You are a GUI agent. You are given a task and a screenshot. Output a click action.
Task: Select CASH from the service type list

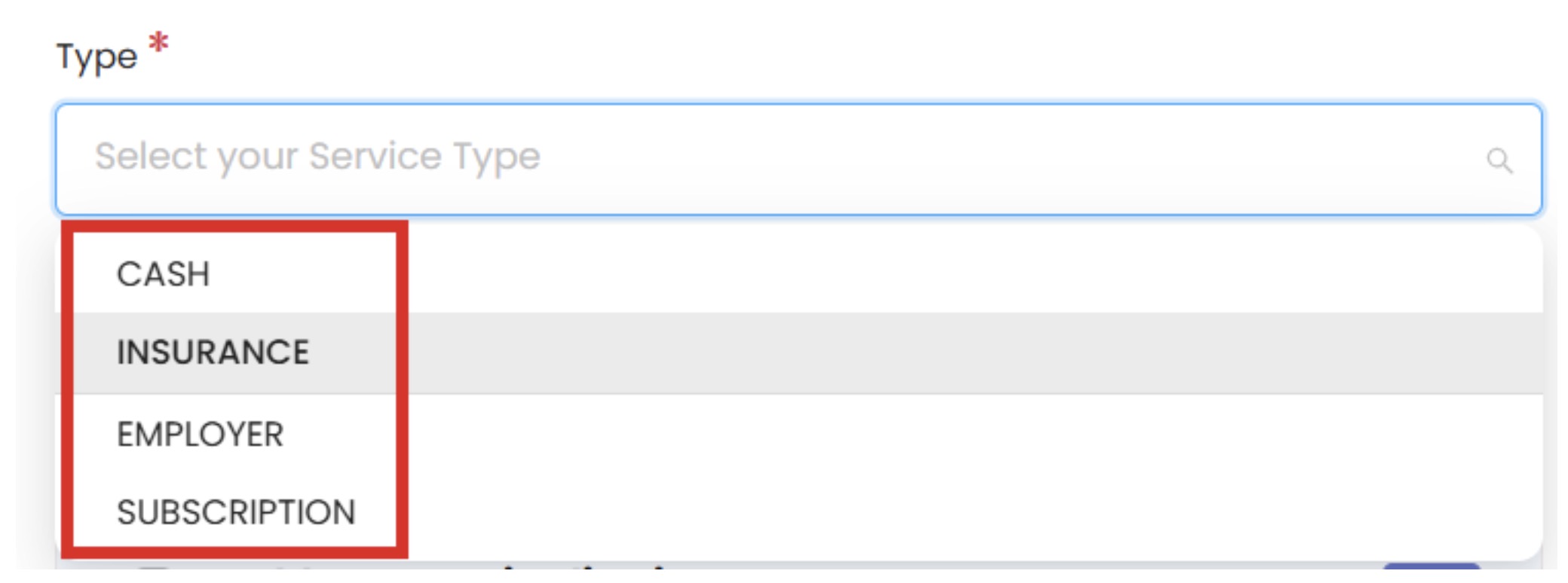(x=164, y=274)
